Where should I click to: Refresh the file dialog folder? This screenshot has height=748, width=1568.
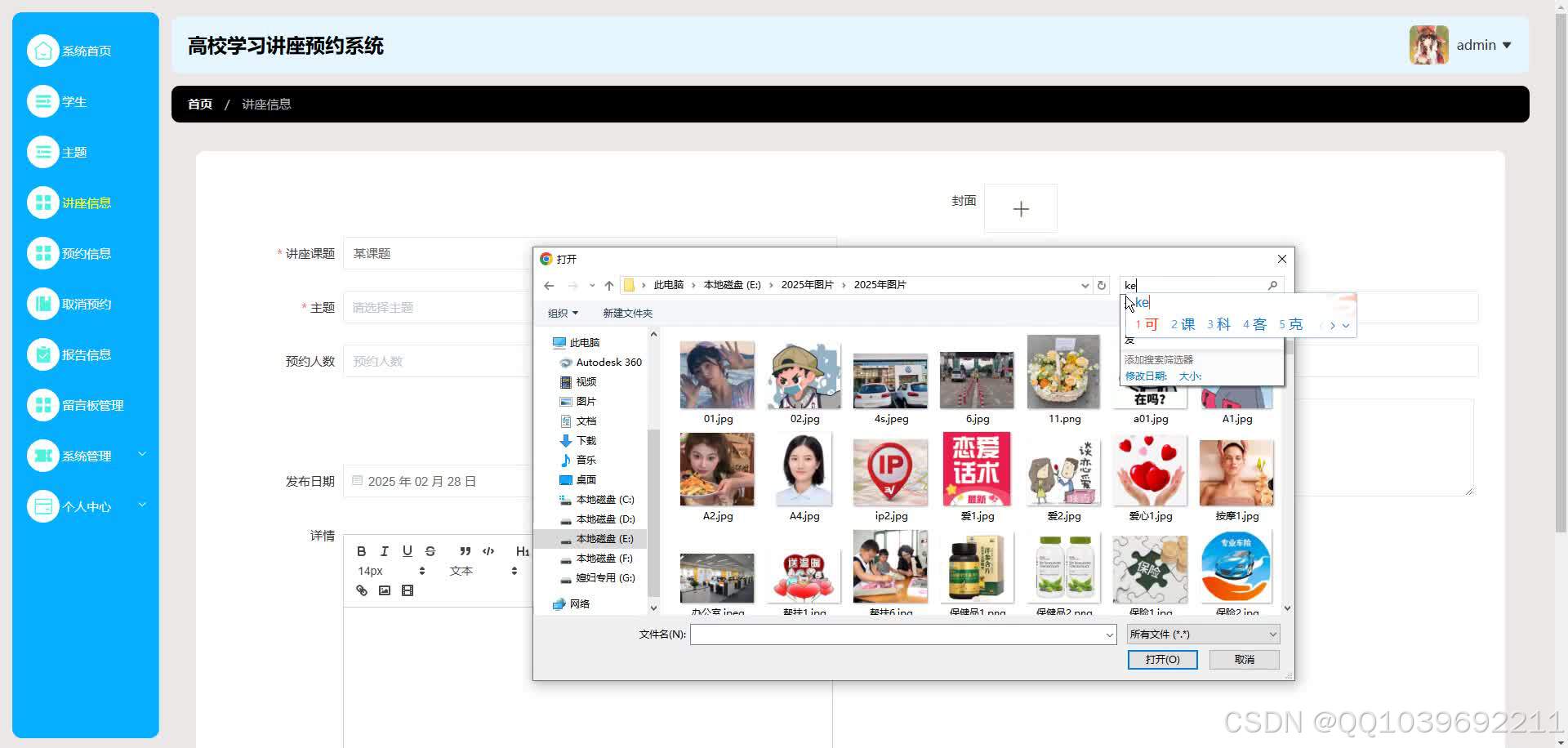click(1101, 285)
